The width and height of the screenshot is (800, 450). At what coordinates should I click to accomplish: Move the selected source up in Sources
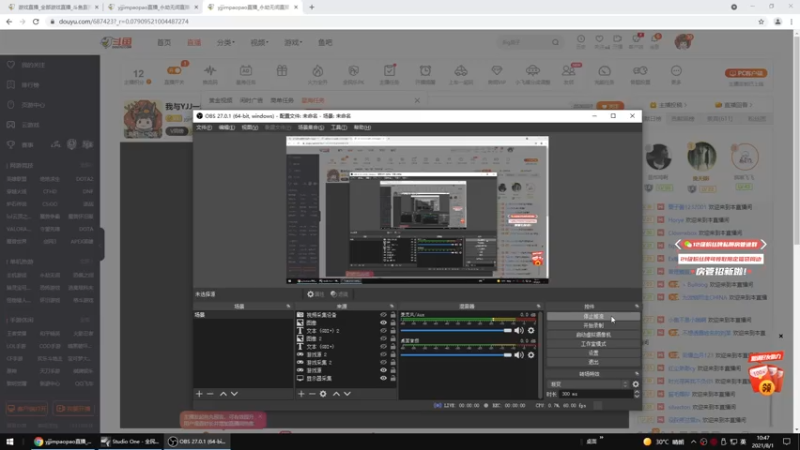point(336,394)
